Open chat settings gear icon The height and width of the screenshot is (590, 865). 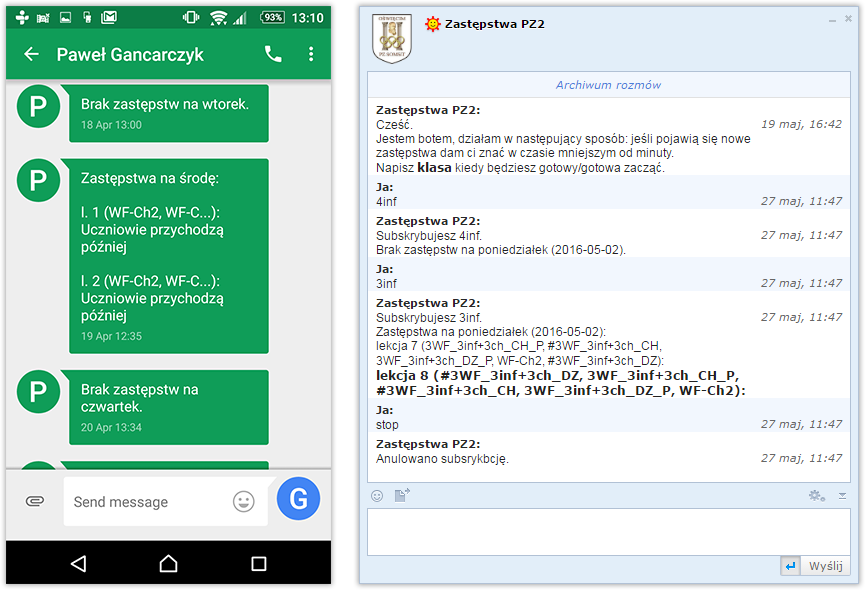click(817, 495)
